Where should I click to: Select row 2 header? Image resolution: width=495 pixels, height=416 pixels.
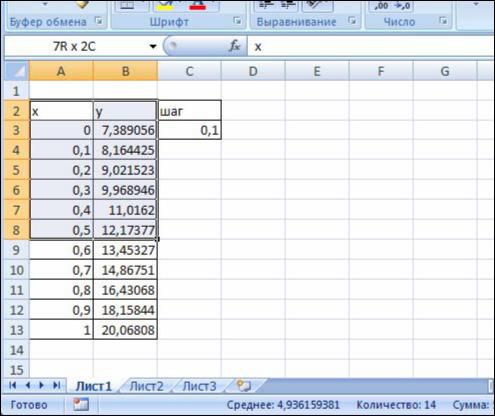tap(17, 110)
